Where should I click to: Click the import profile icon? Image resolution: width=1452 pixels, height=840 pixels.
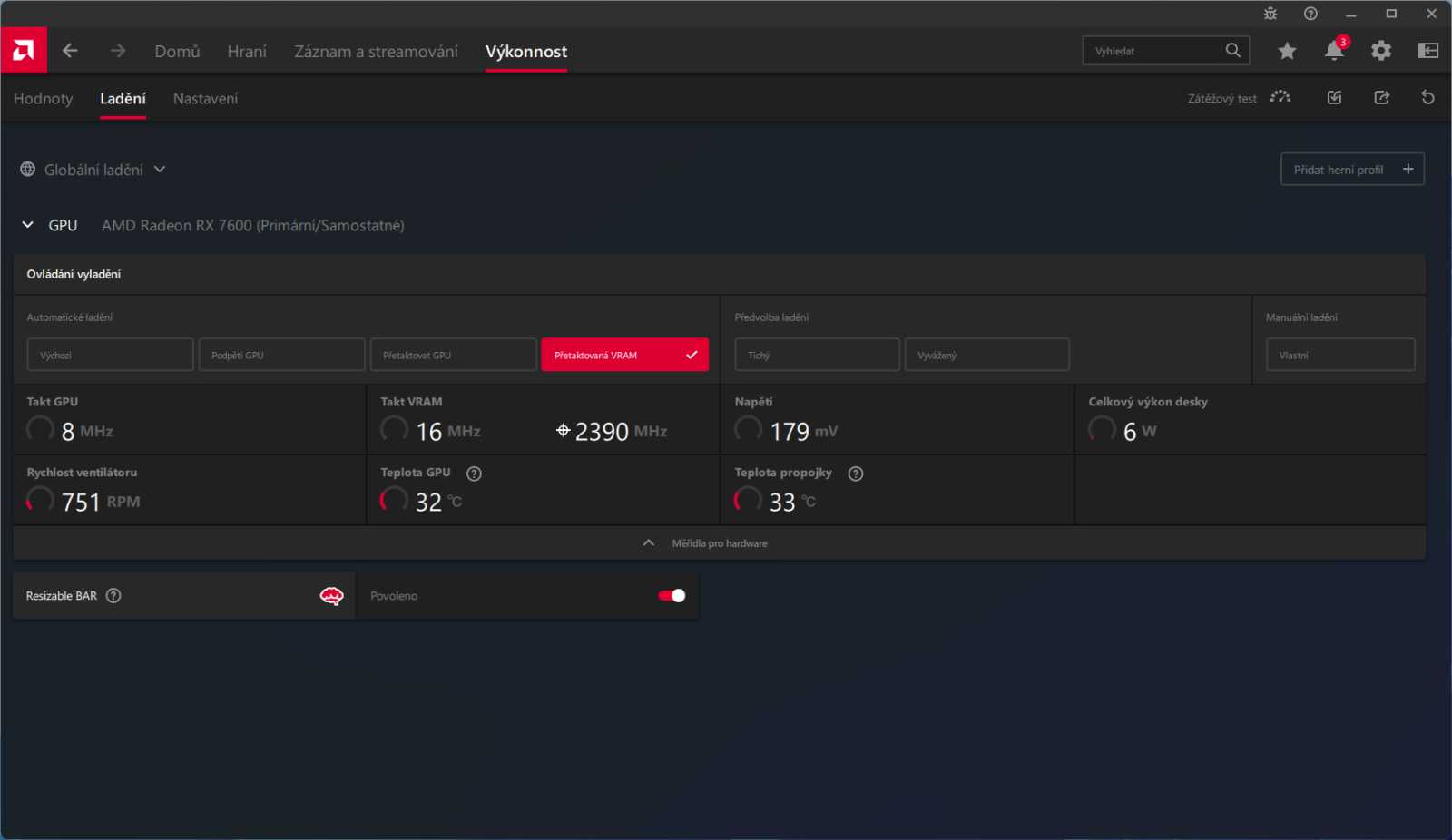(1334, 97)
